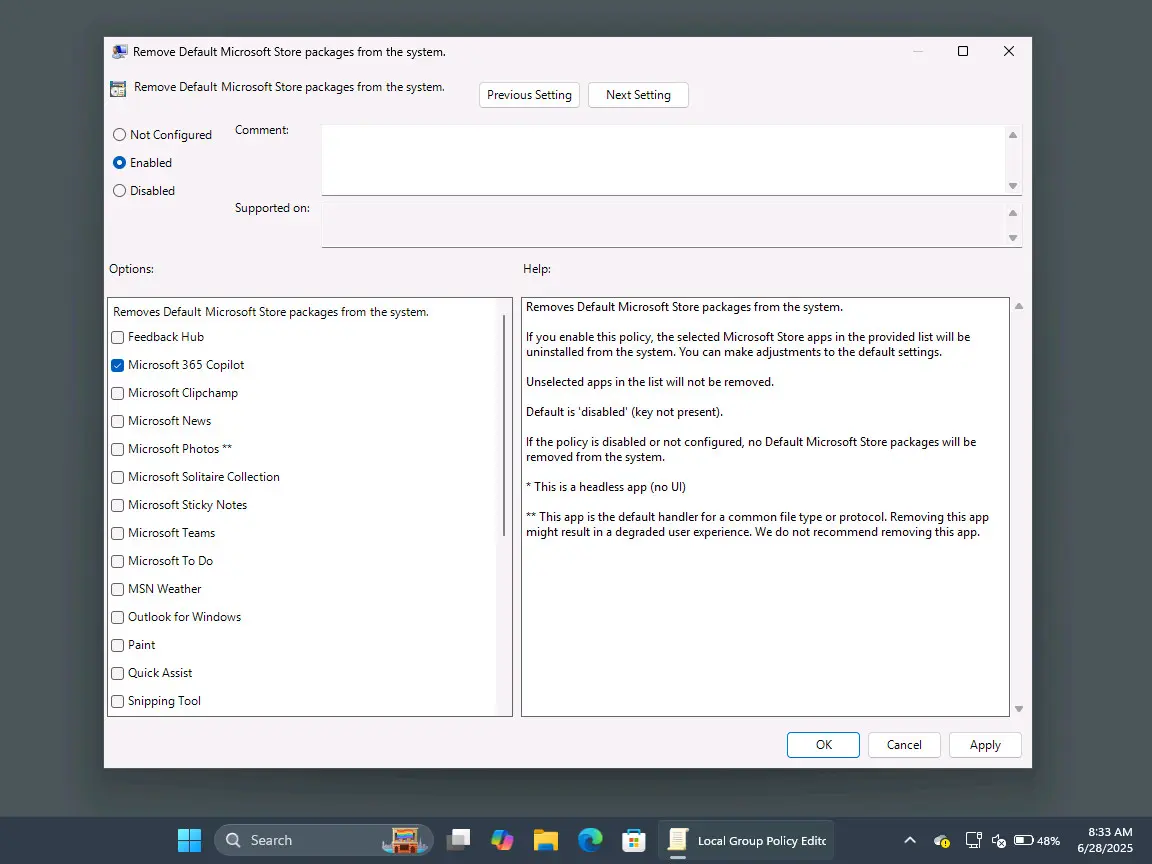Image resolution: width=1152 pixels, height=864 pixels.
Task: Click the muted volume icon
Action: [x=998, y=840]
